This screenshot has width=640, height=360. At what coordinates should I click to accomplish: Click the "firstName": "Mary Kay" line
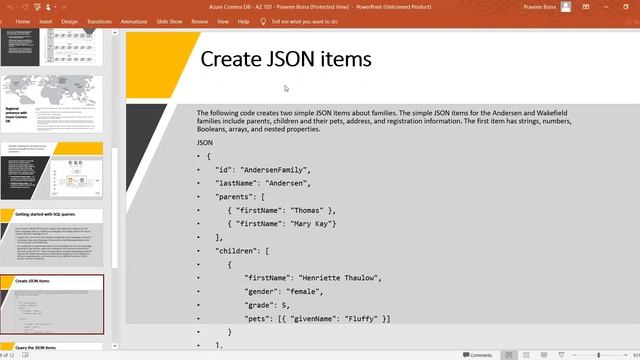point(282,224)
